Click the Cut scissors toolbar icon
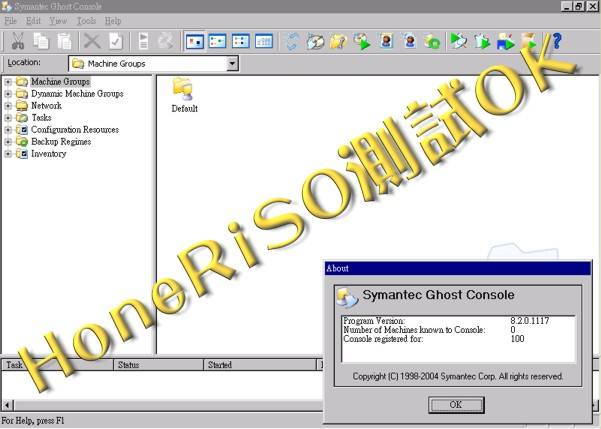The image size is (601, 429). [x=17, y=41]
